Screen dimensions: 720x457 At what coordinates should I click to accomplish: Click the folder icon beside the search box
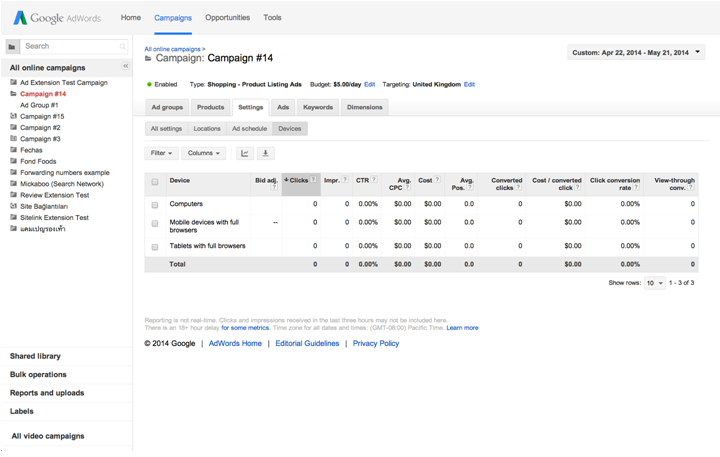point(11,46)
